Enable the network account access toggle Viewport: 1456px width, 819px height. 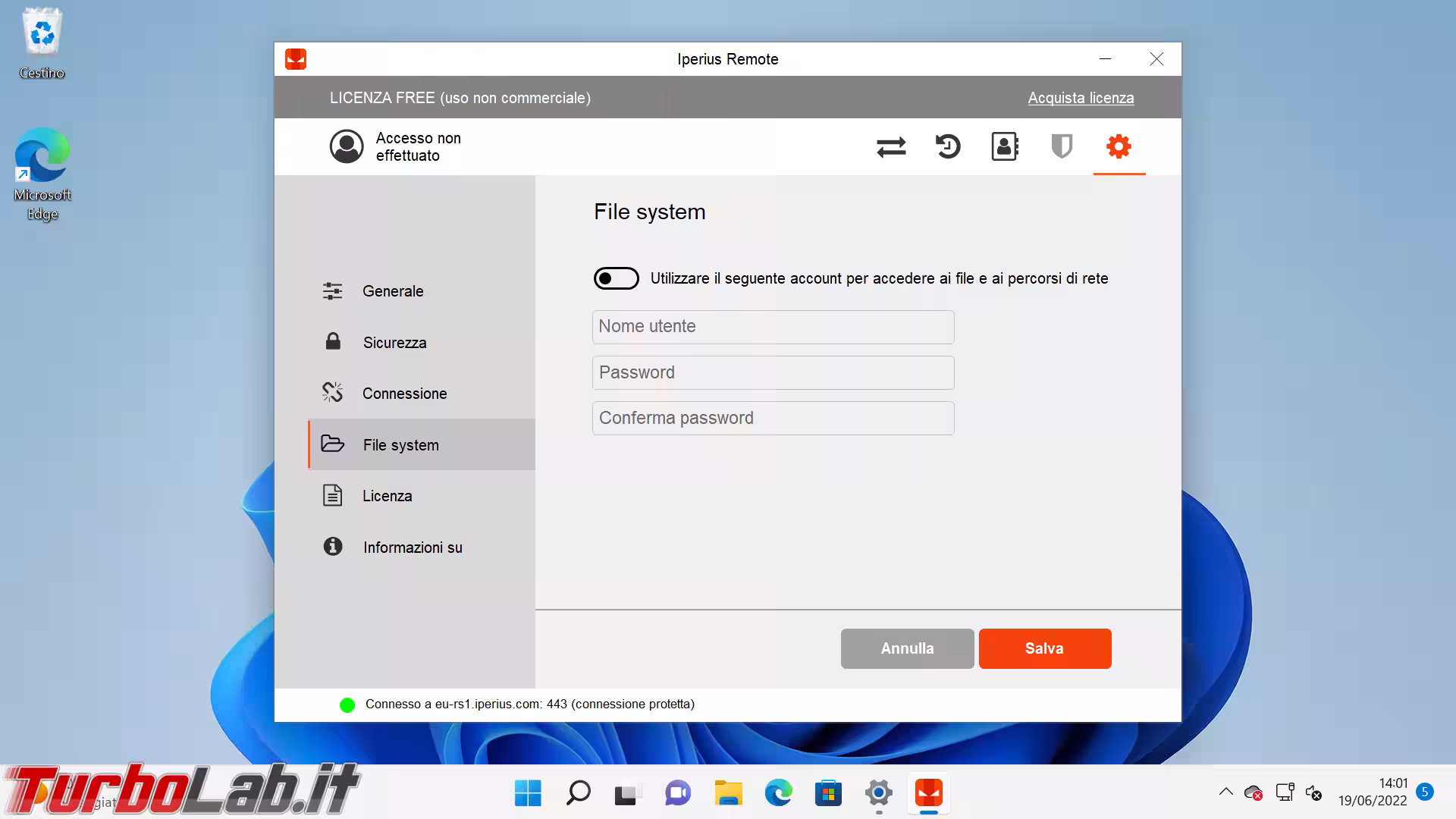[x=616, y=278]
